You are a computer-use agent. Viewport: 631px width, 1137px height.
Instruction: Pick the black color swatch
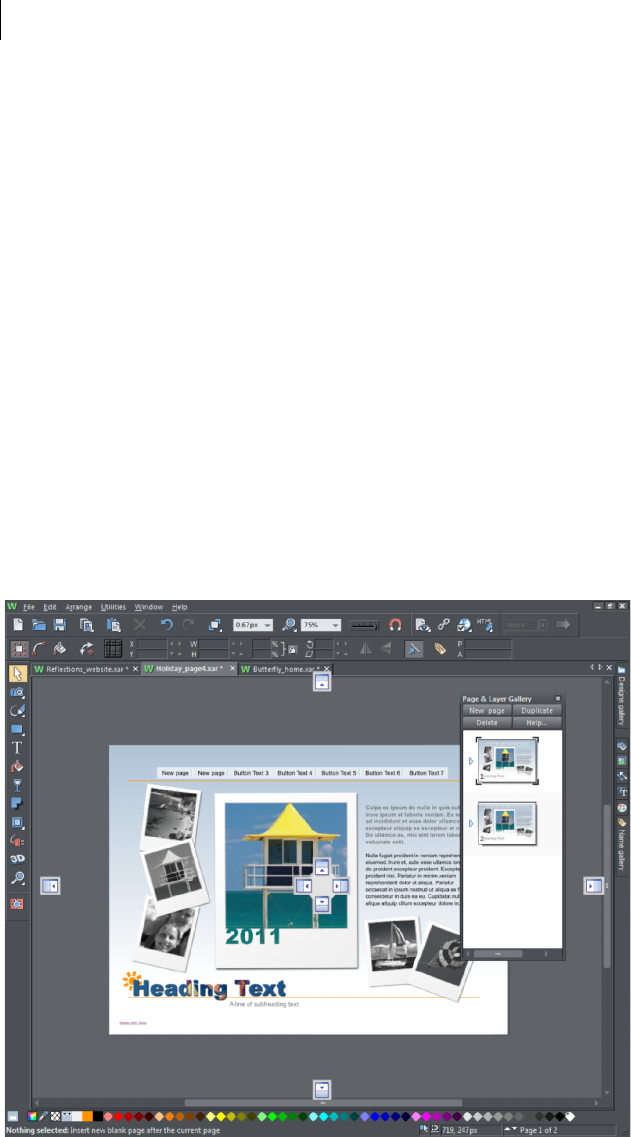coord(98,1116)
